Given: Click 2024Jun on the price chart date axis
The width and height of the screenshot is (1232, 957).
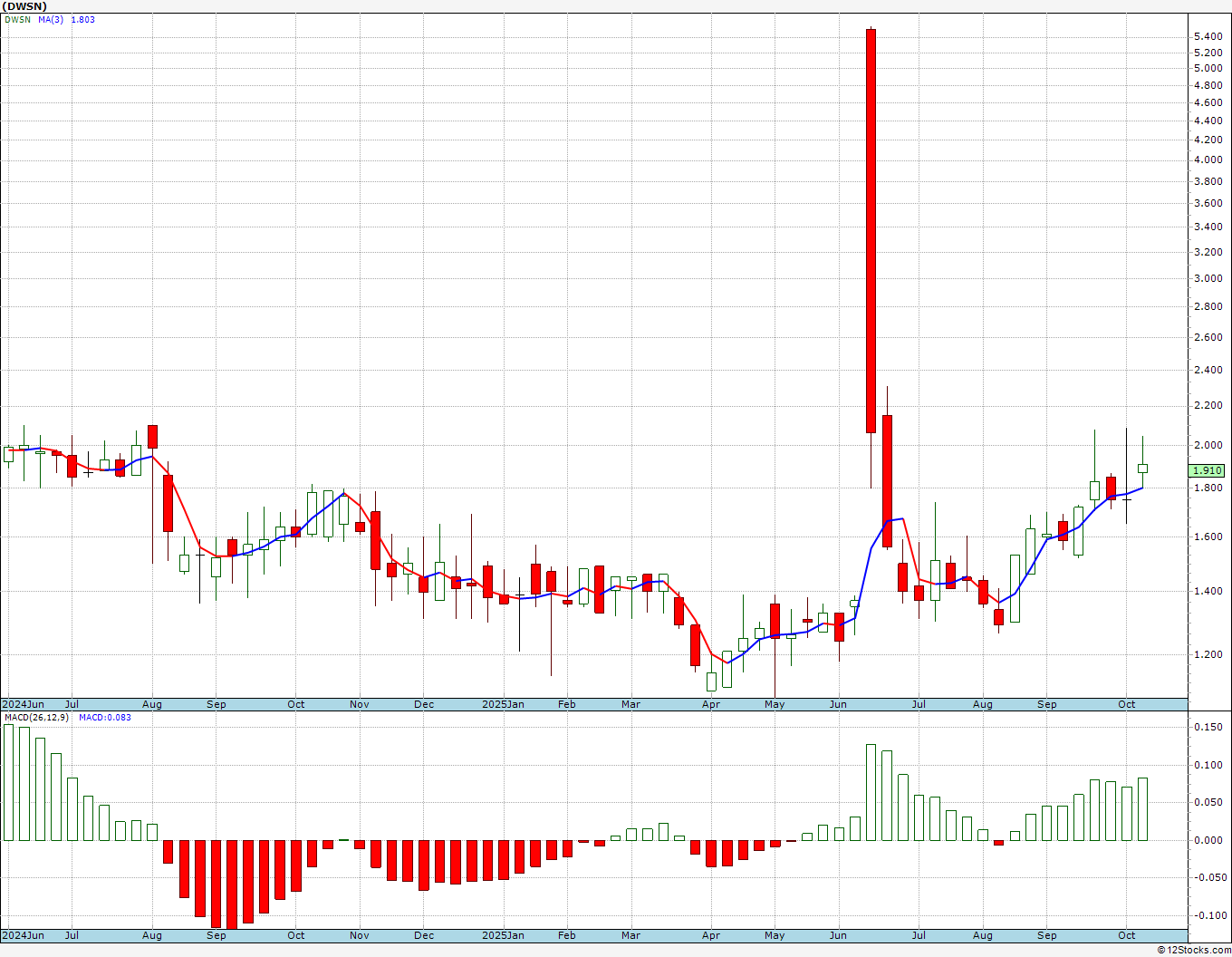Looking at the screenshot, I should pyautogui.click(x=23, y=704).
